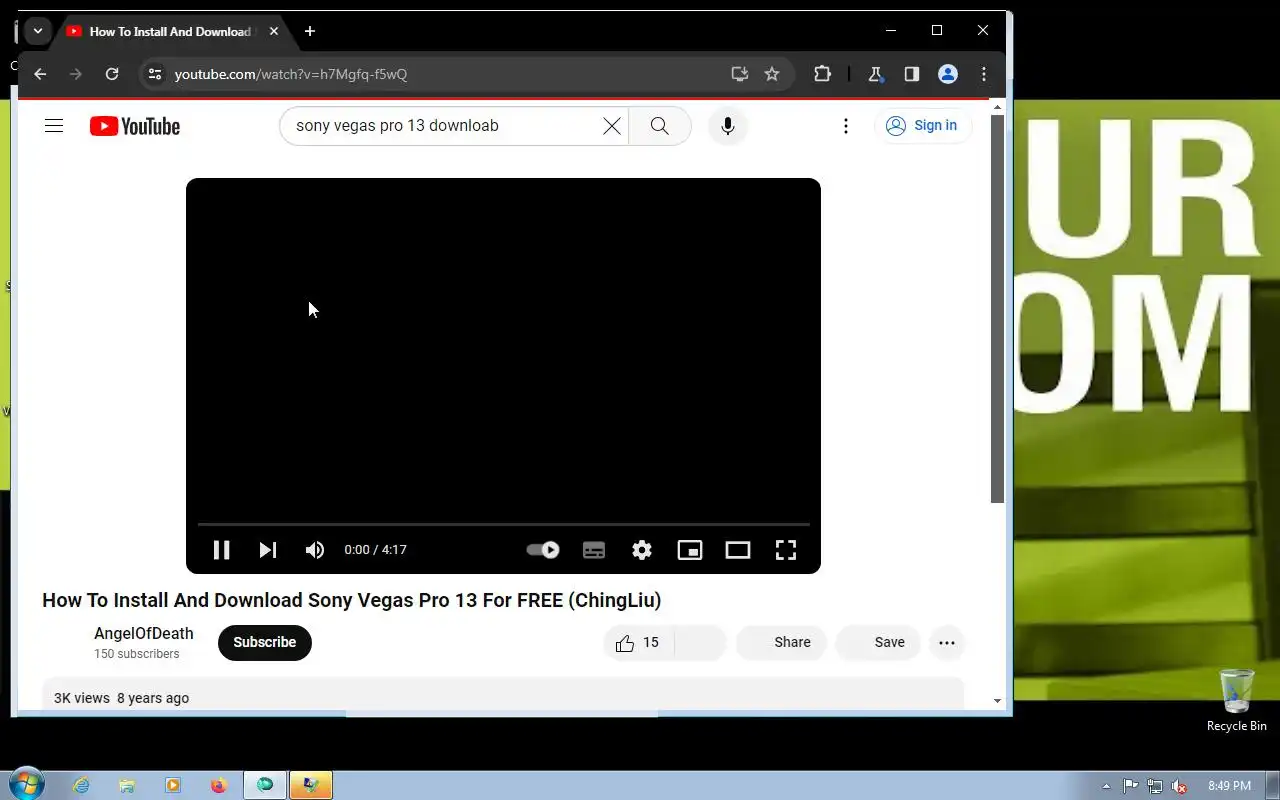
Task: Install app icon in address bar
Action: pyautogui.click(x=740, y=74)
